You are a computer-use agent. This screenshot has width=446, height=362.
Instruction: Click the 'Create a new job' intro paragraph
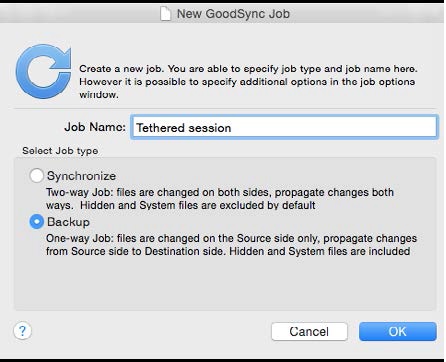pos(248,82)
